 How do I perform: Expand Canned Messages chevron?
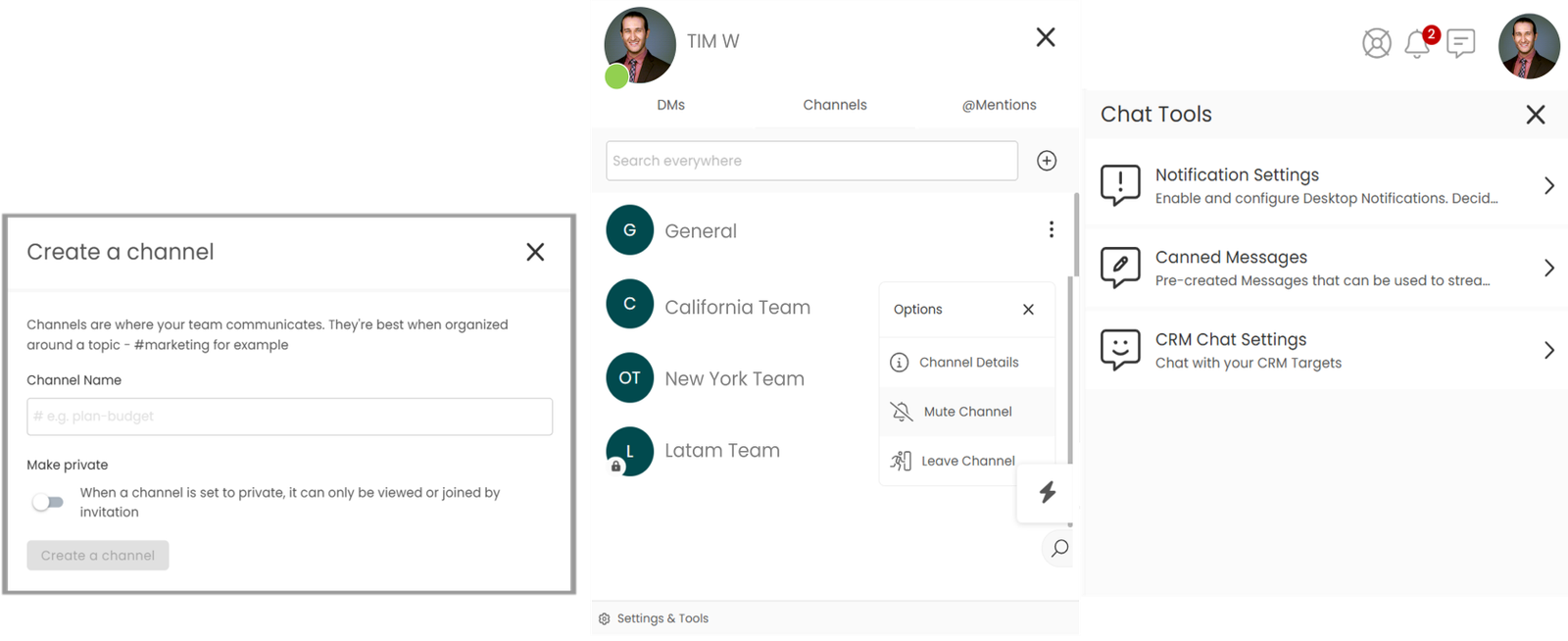pos(1548,268)
